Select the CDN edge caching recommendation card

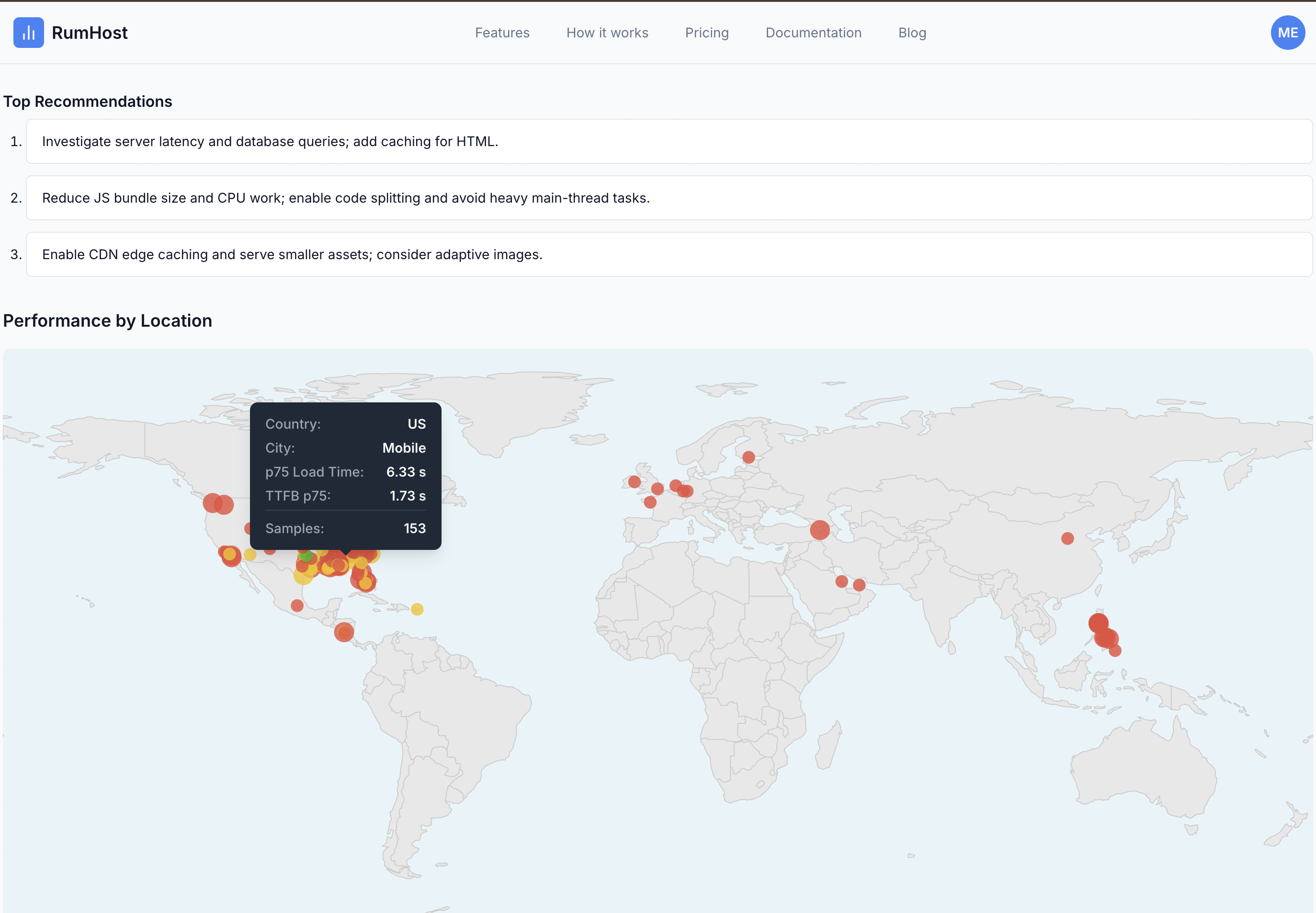pyautogui.click(x=669, y=254)
